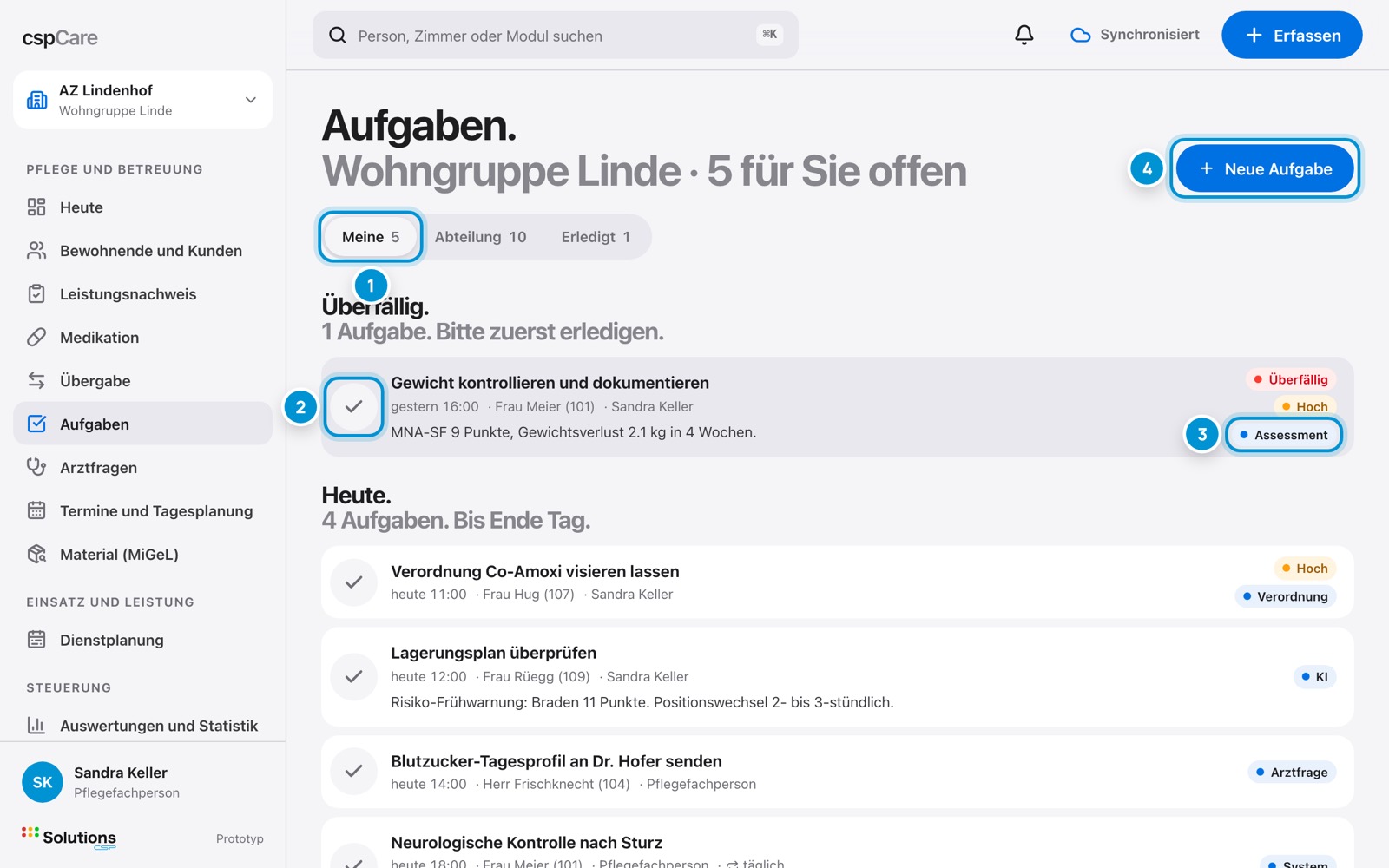1389x868 pixels.
Task: Expand the AZ Lindenhof location chevron
Action: tap(251, 100)
